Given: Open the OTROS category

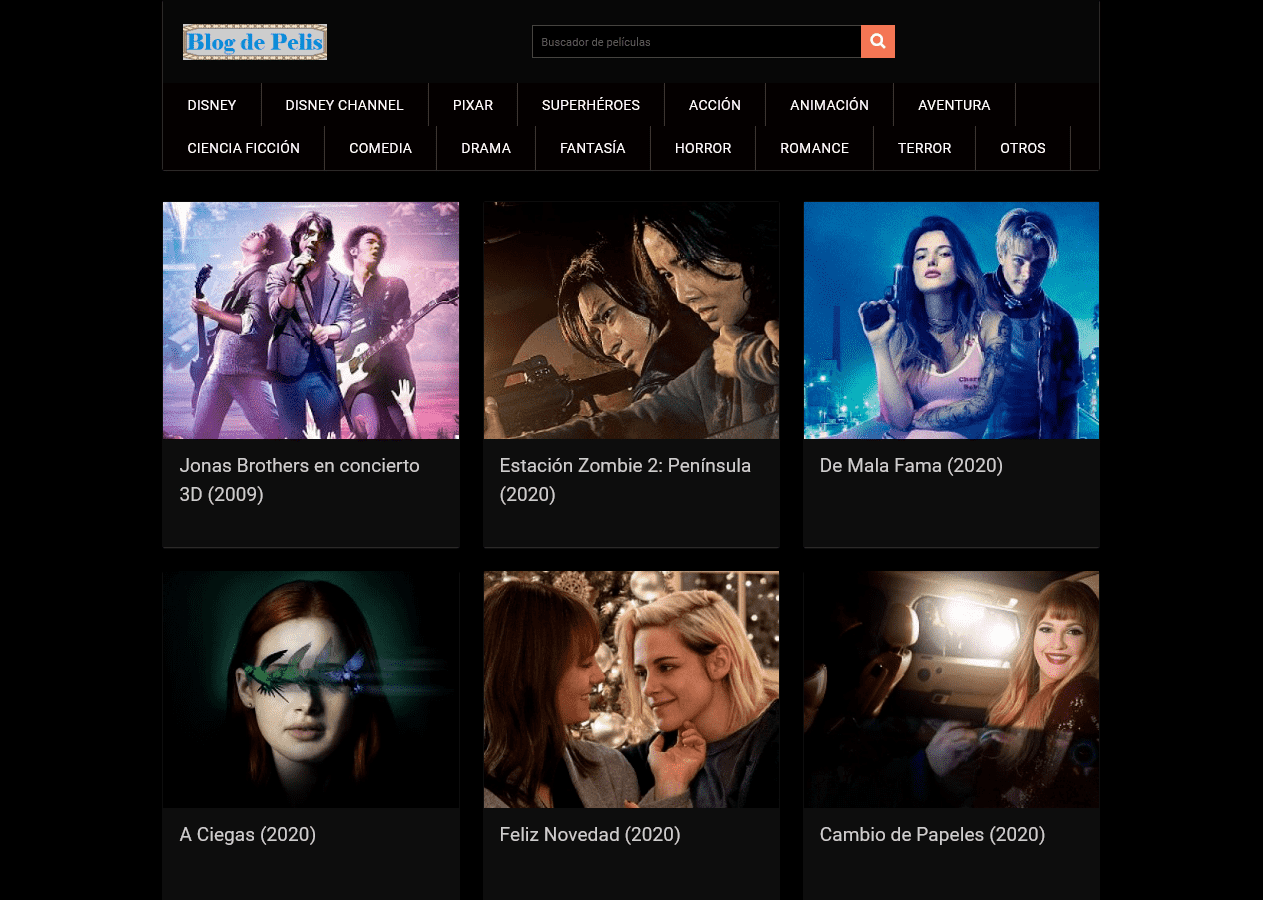Looking at the screenshot, I should click(x=1023, y=148).
